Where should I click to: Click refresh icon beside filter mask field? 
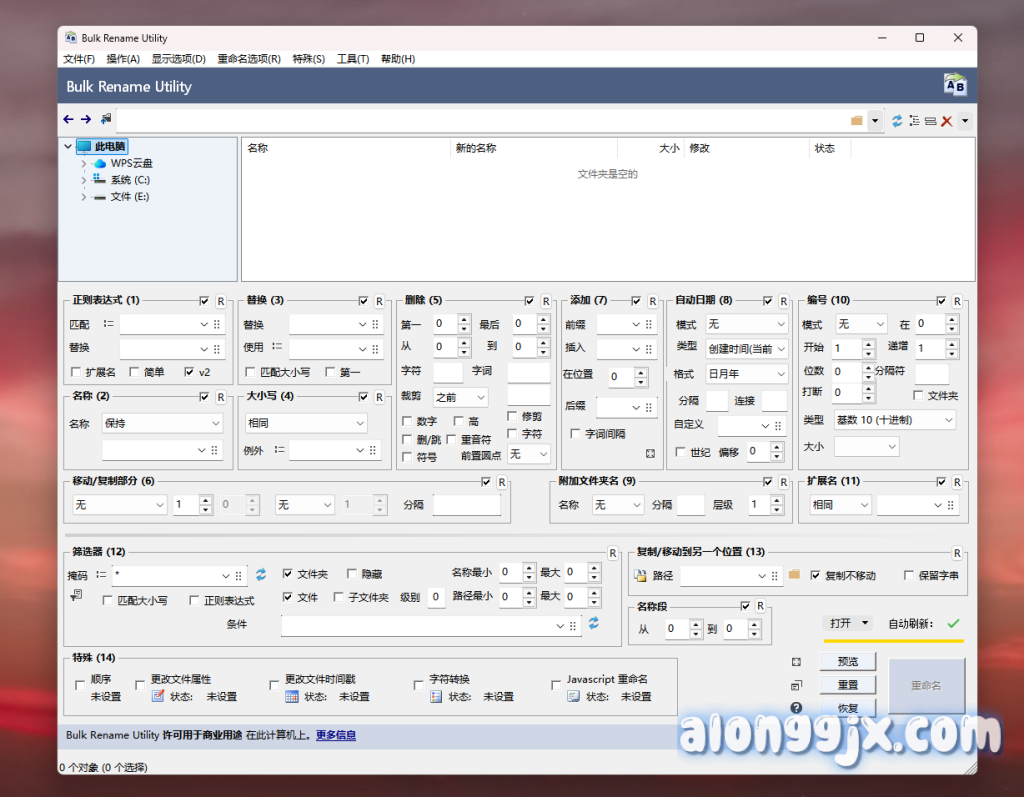pyautogui.click(x=261, y=575)
